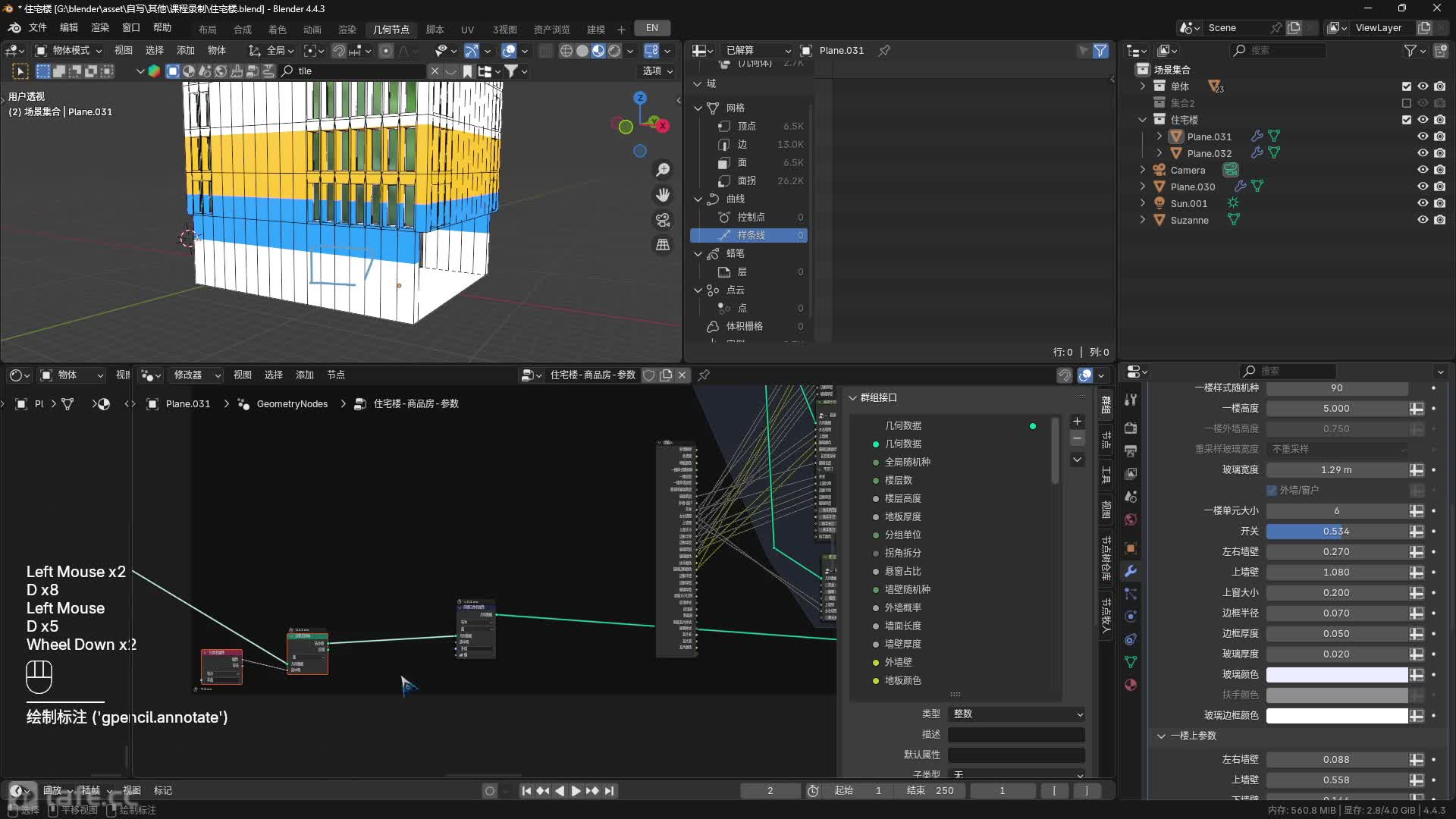This screenshot has height=819, width=1456.
Task: Select solid viewport shading mode
Action: click(x=582, y=51)
